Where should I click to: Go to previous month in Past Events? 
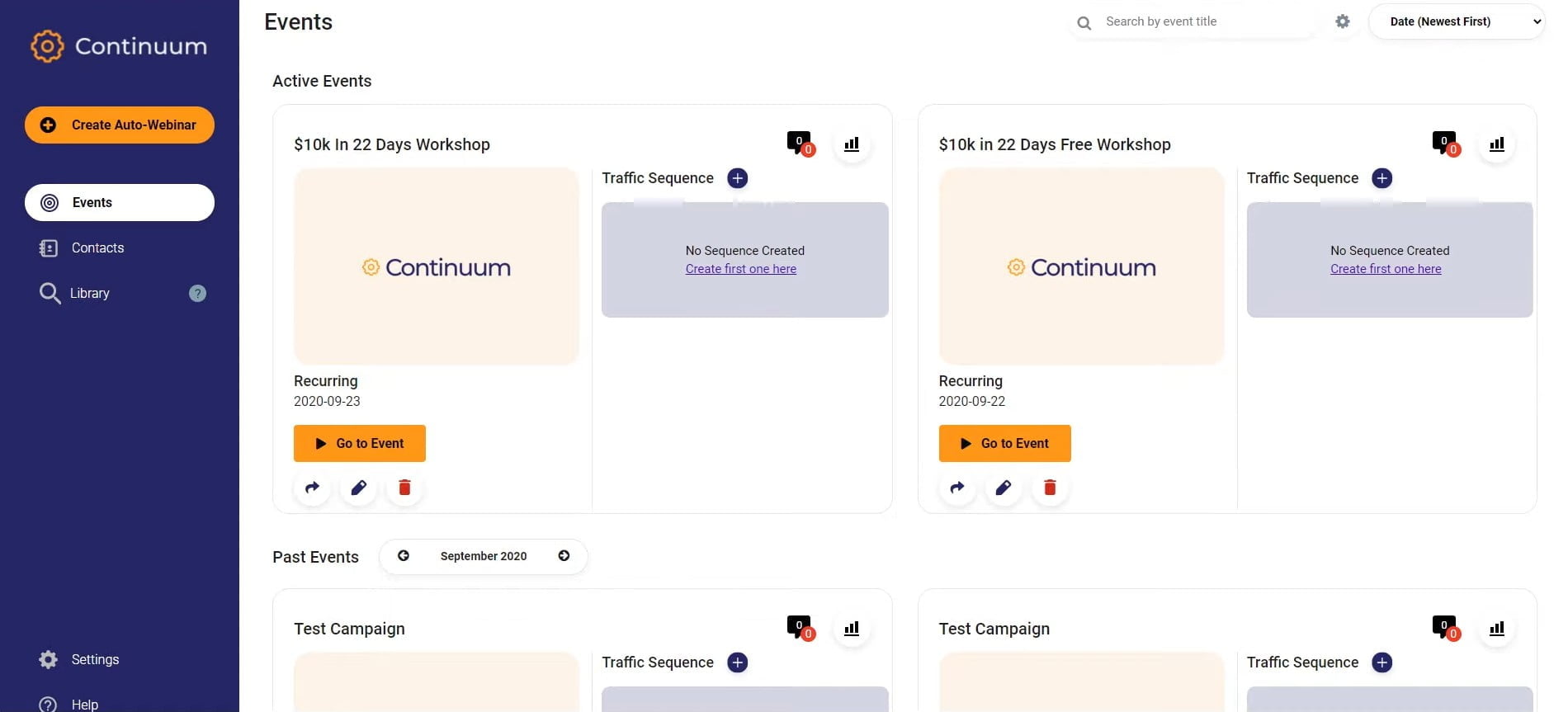(404, 555)
